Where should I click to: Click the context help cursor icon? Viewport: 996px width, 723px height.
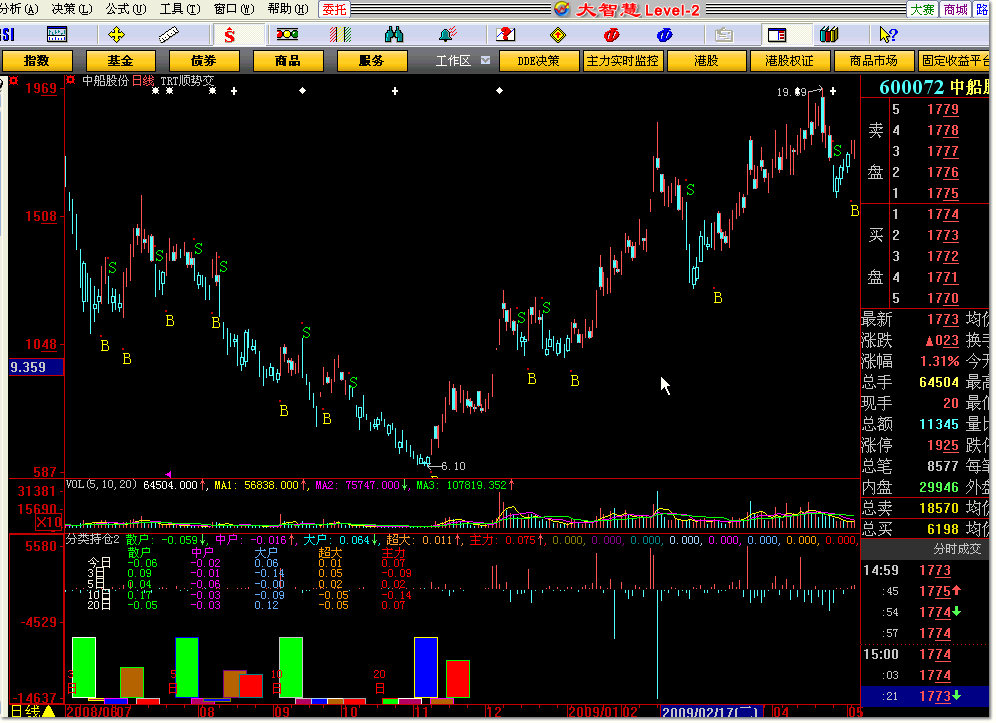tap(887, 34)
